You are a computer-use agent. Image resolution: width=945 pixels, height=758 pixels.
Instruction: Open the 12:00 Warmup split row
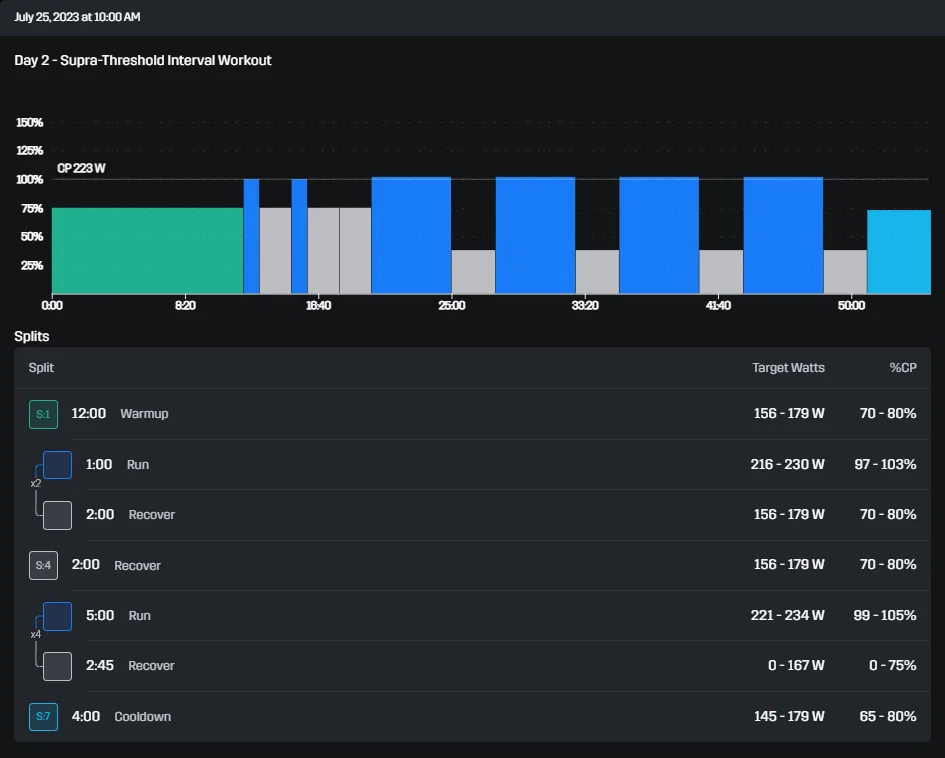(472, 414)
